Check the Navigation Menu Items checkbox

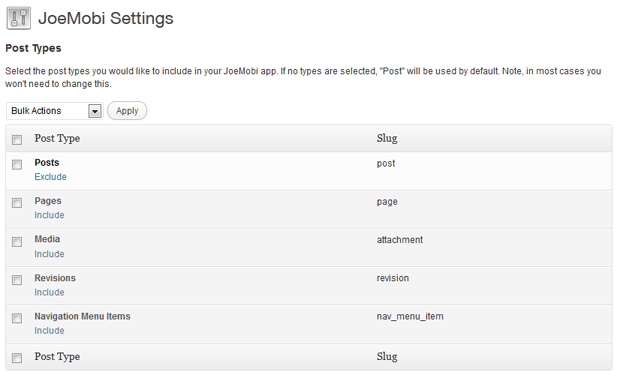[17, 318]
